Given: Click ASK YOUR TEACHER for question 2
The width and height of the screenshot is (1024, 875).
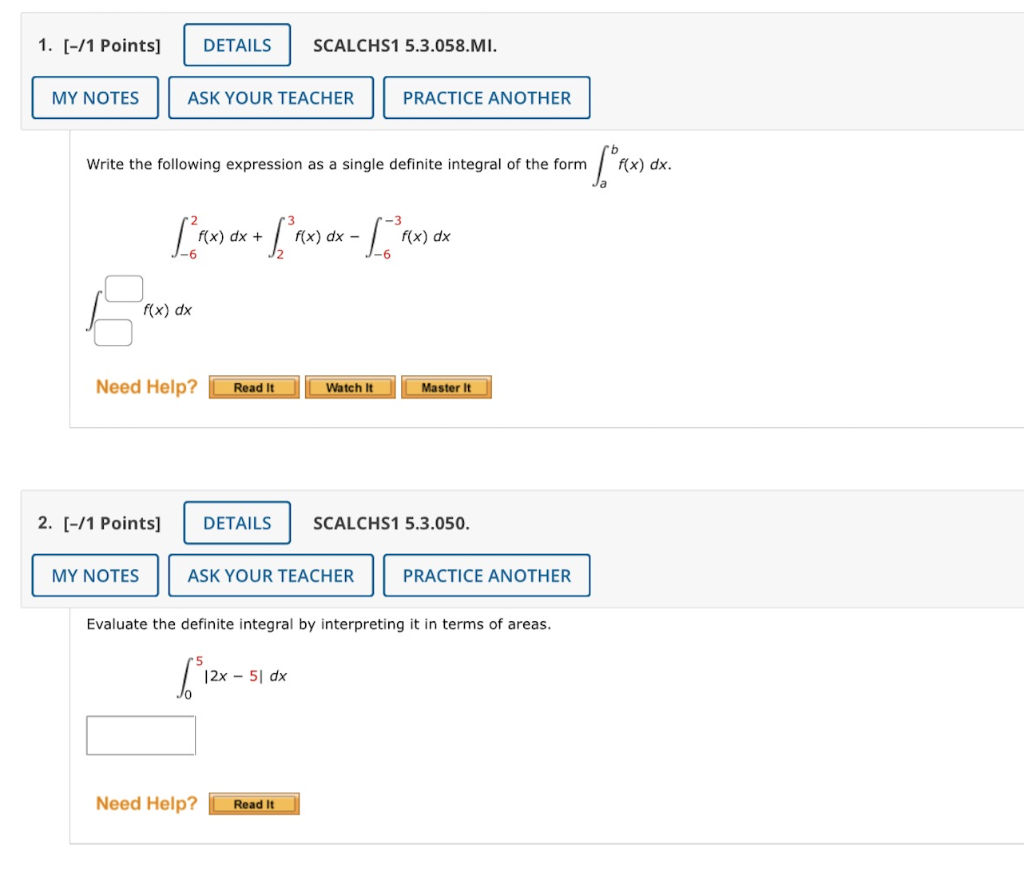Looking at the screenshot, I should (x=270, y=575).
